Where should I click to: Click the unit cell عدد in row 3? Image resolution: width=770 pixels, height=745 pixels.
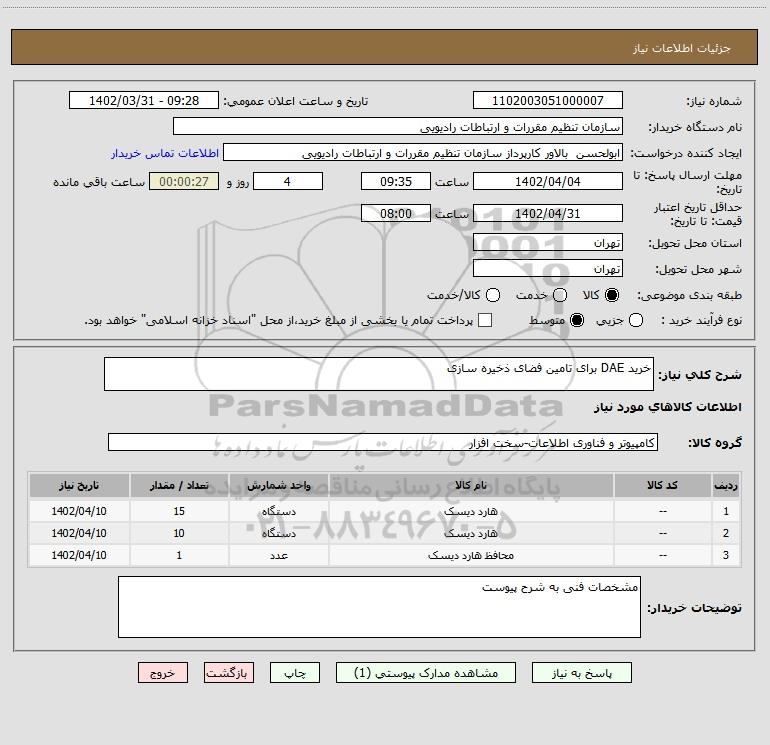pyautogui.click(x=278, y=555)
